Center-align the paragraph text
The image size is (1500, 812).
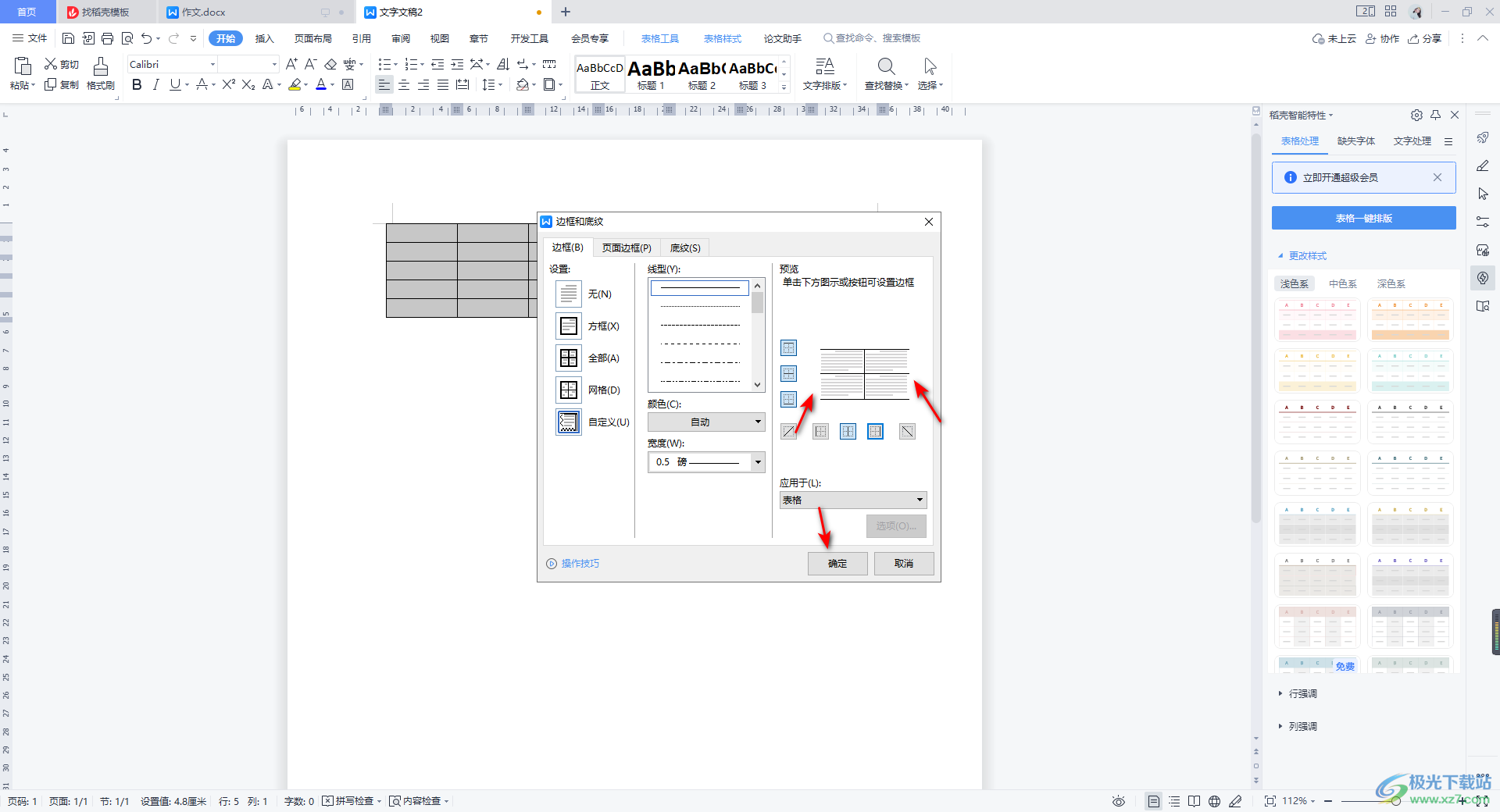coord(404,85)
